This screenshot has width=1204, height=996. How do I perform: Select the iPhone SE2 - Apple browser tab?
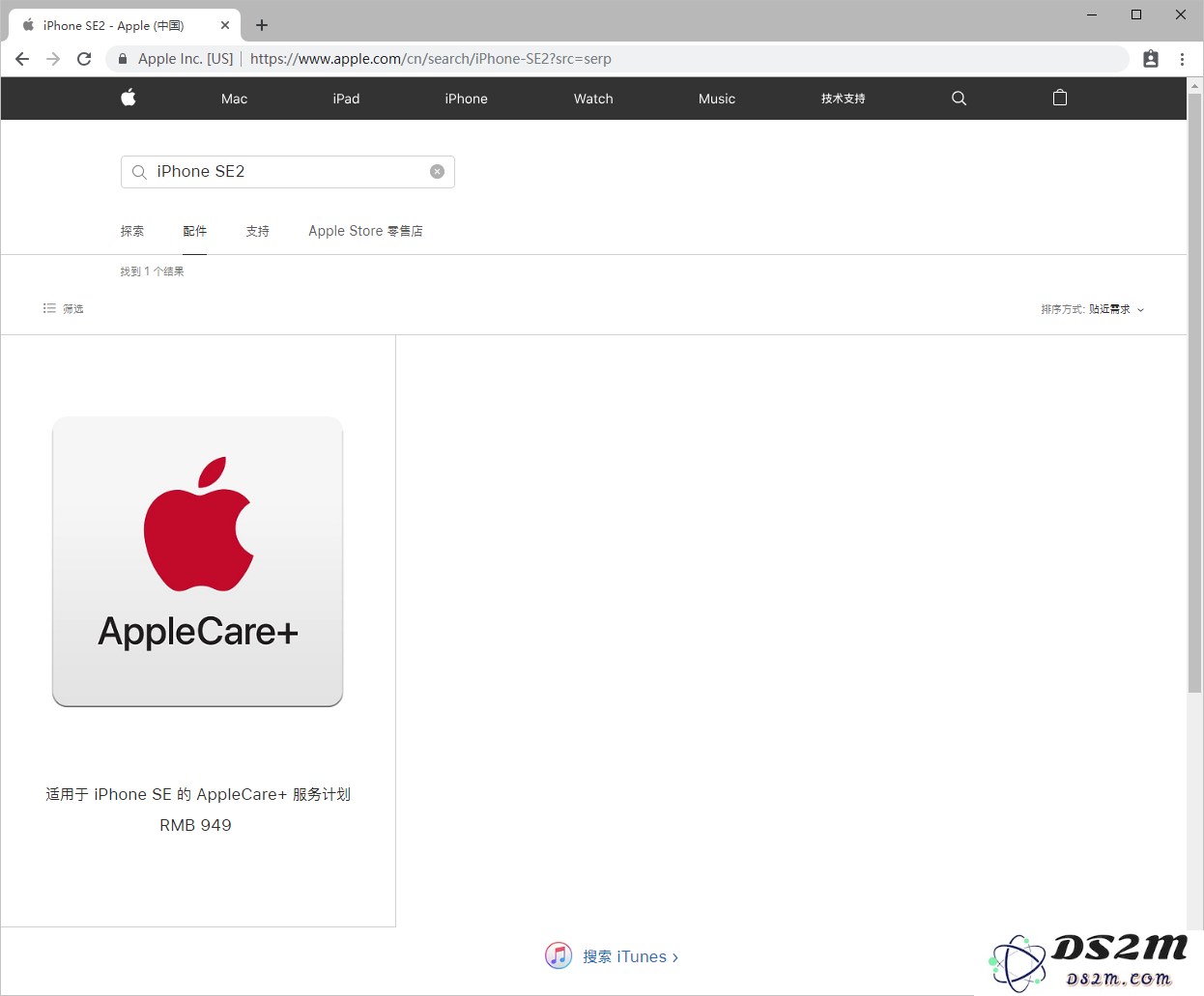124,26
